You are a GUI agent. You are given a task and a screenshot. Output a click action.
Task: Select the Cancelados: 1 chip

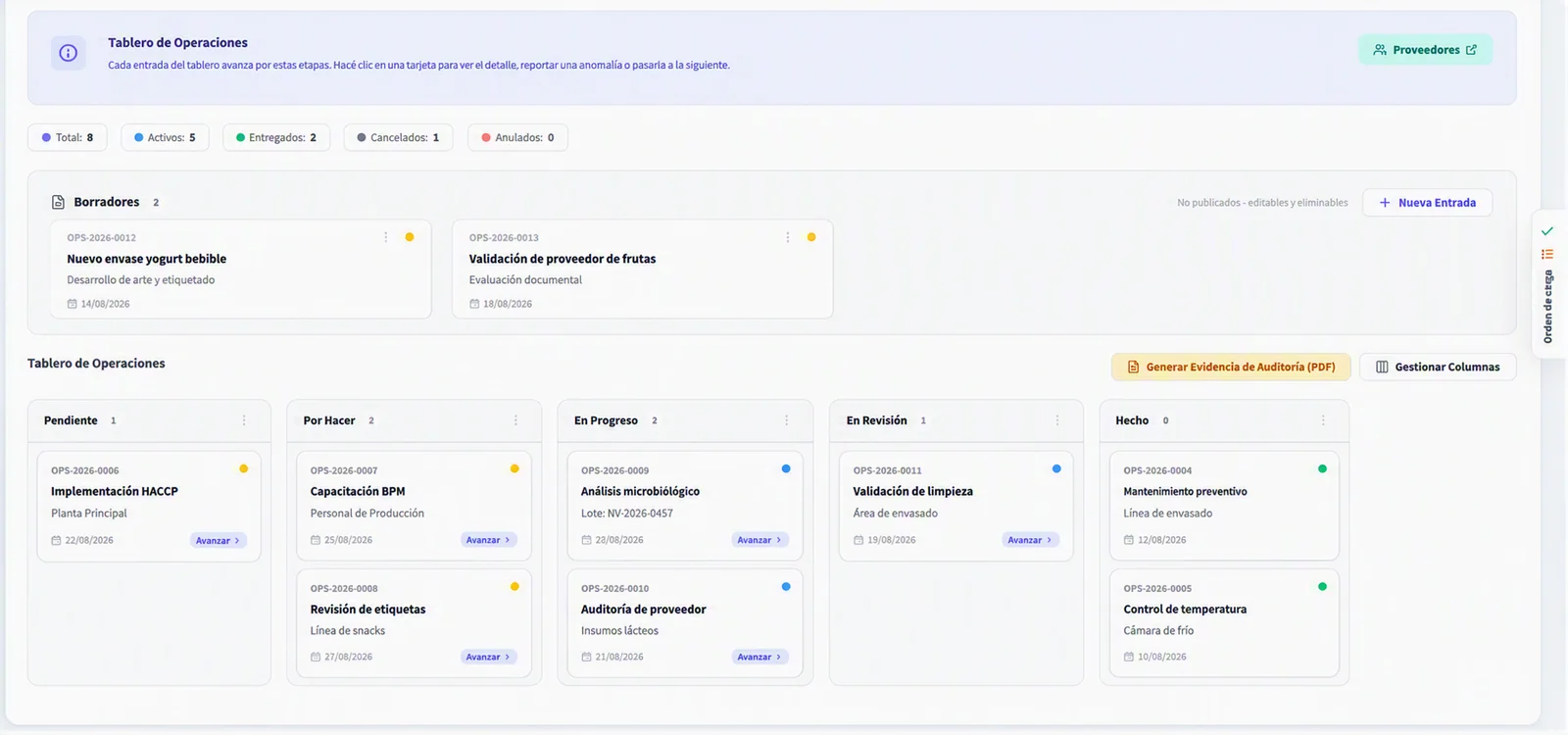point(398,137)
